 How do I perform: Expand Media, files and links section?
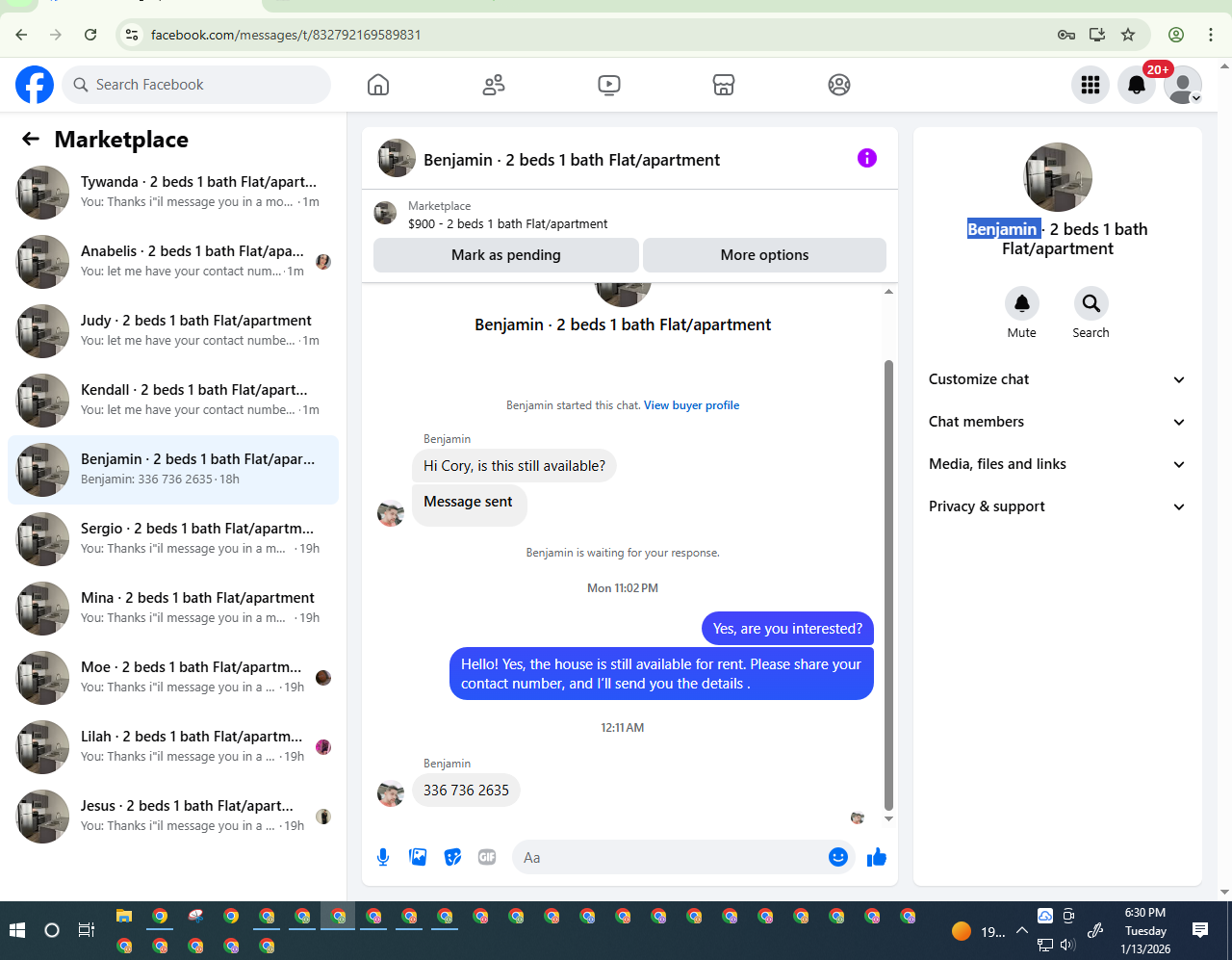point(1058,464)
